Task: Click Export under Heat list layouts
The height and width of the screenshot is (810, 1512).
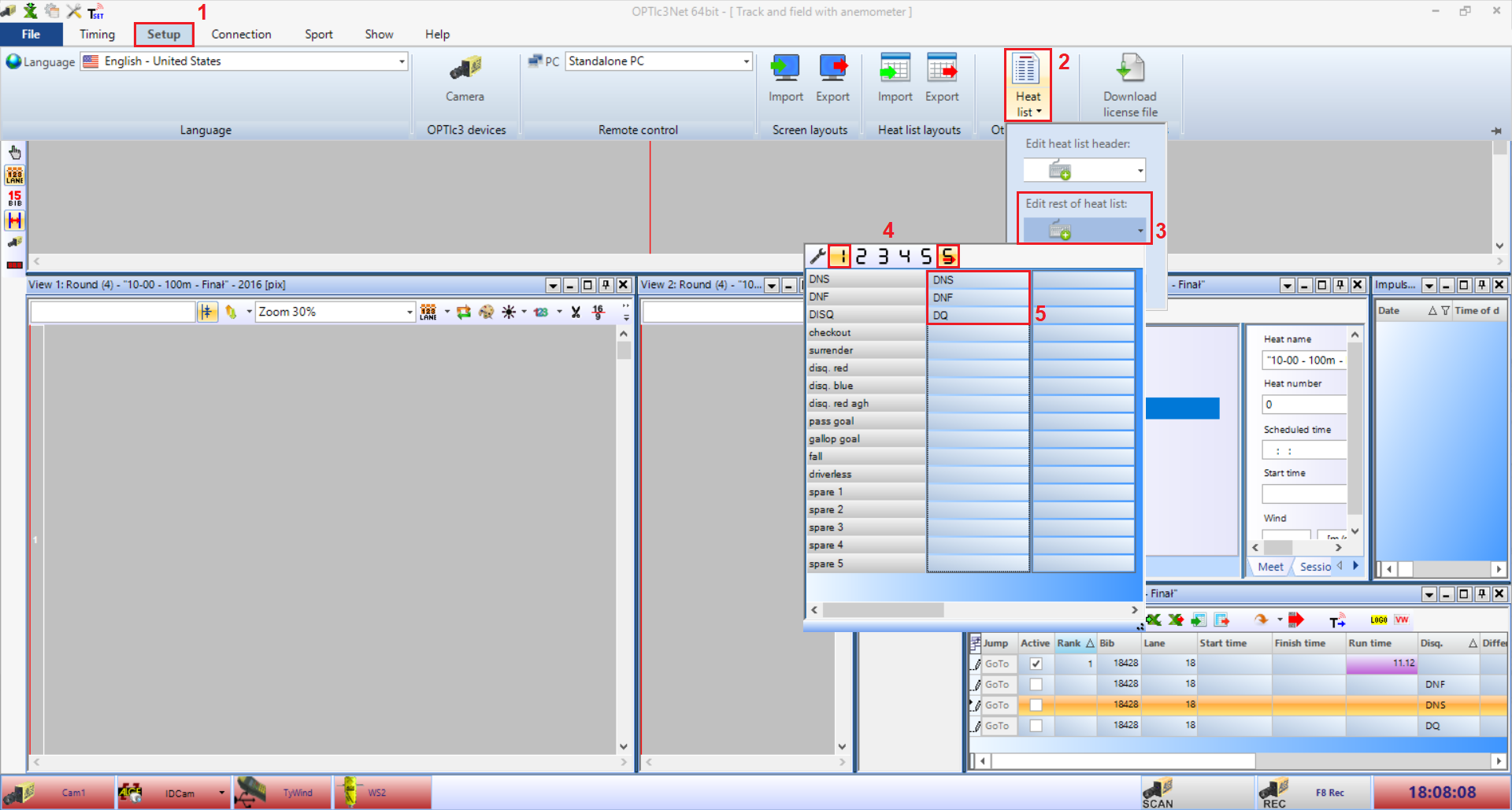Action: click(942, 79)
